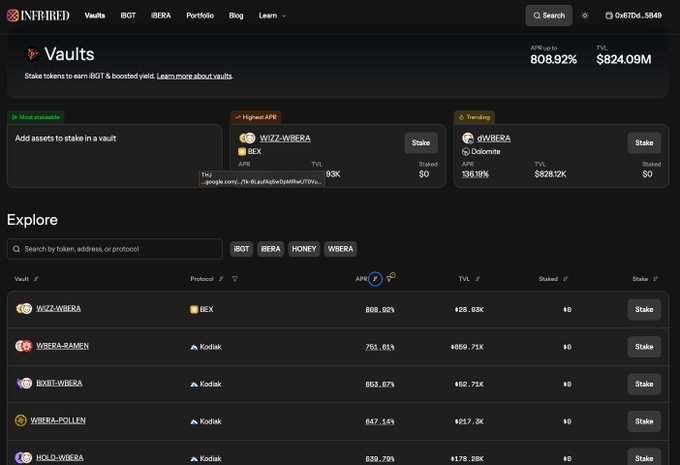The image size is (680, 465).
Task: Click 639.79% APR value
Action: point(380,458)
